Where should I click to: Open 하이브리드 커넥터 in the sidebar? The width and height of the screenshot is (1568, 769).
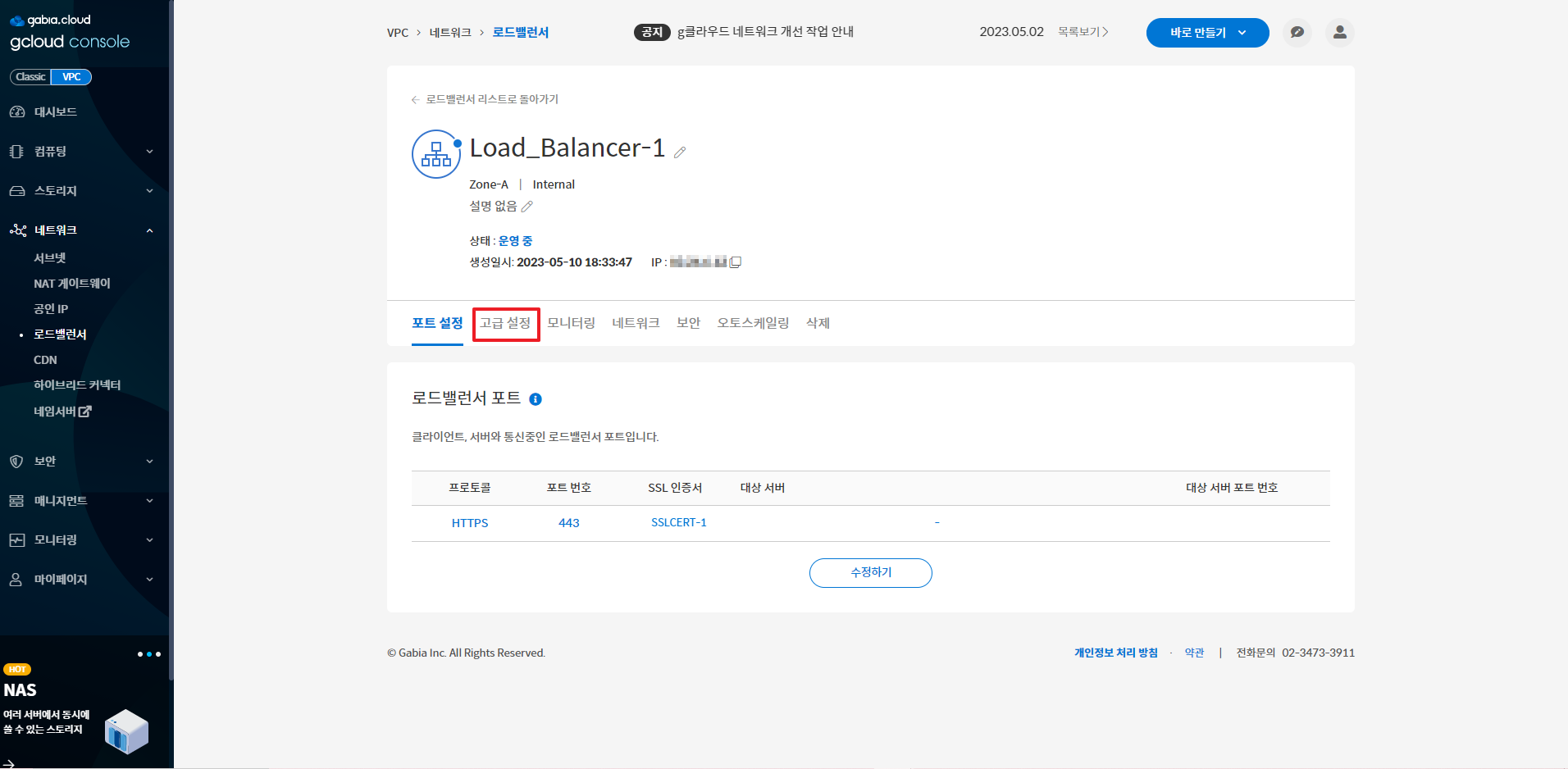[77, 385]
